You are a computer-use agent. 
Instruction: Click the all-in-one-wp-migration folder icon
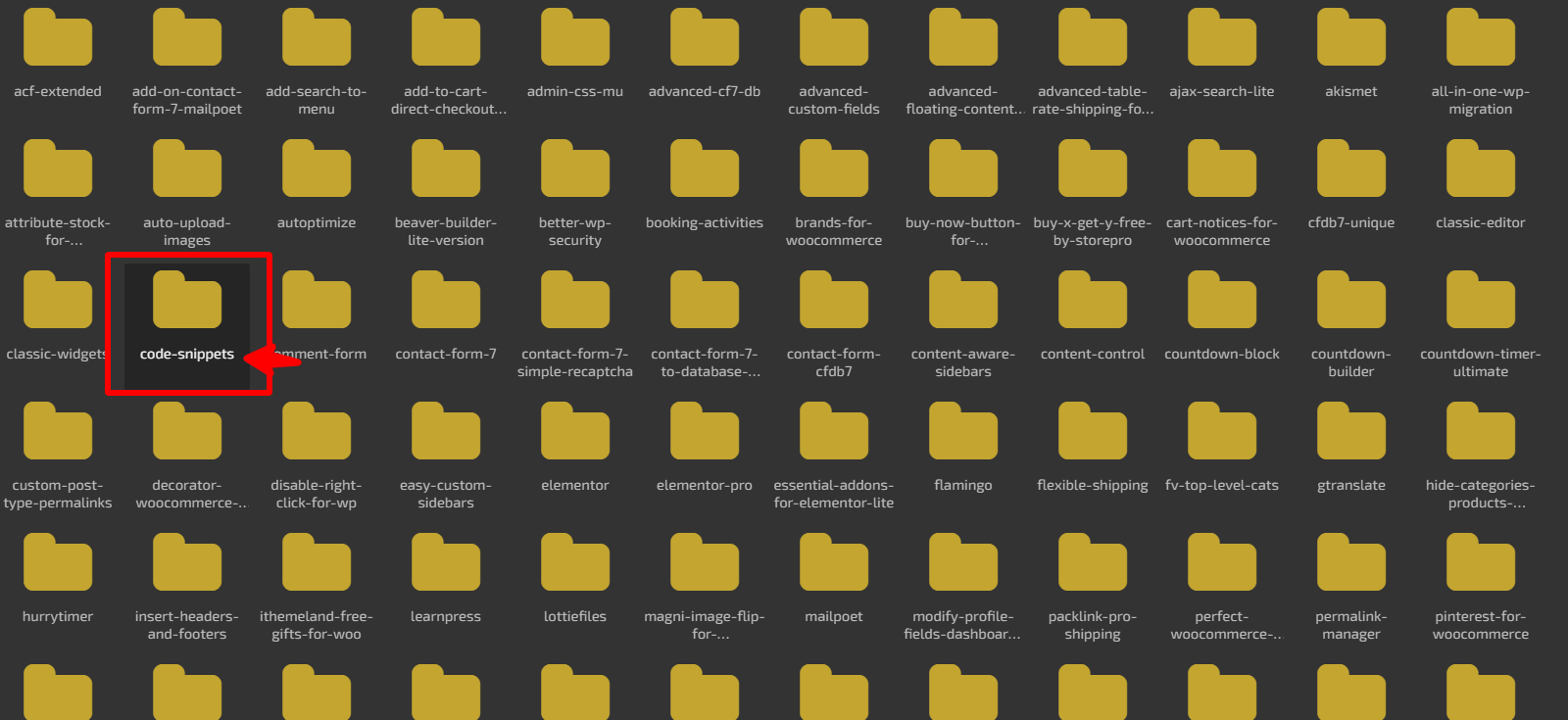pyautogui.click(x=1481, y=37)
